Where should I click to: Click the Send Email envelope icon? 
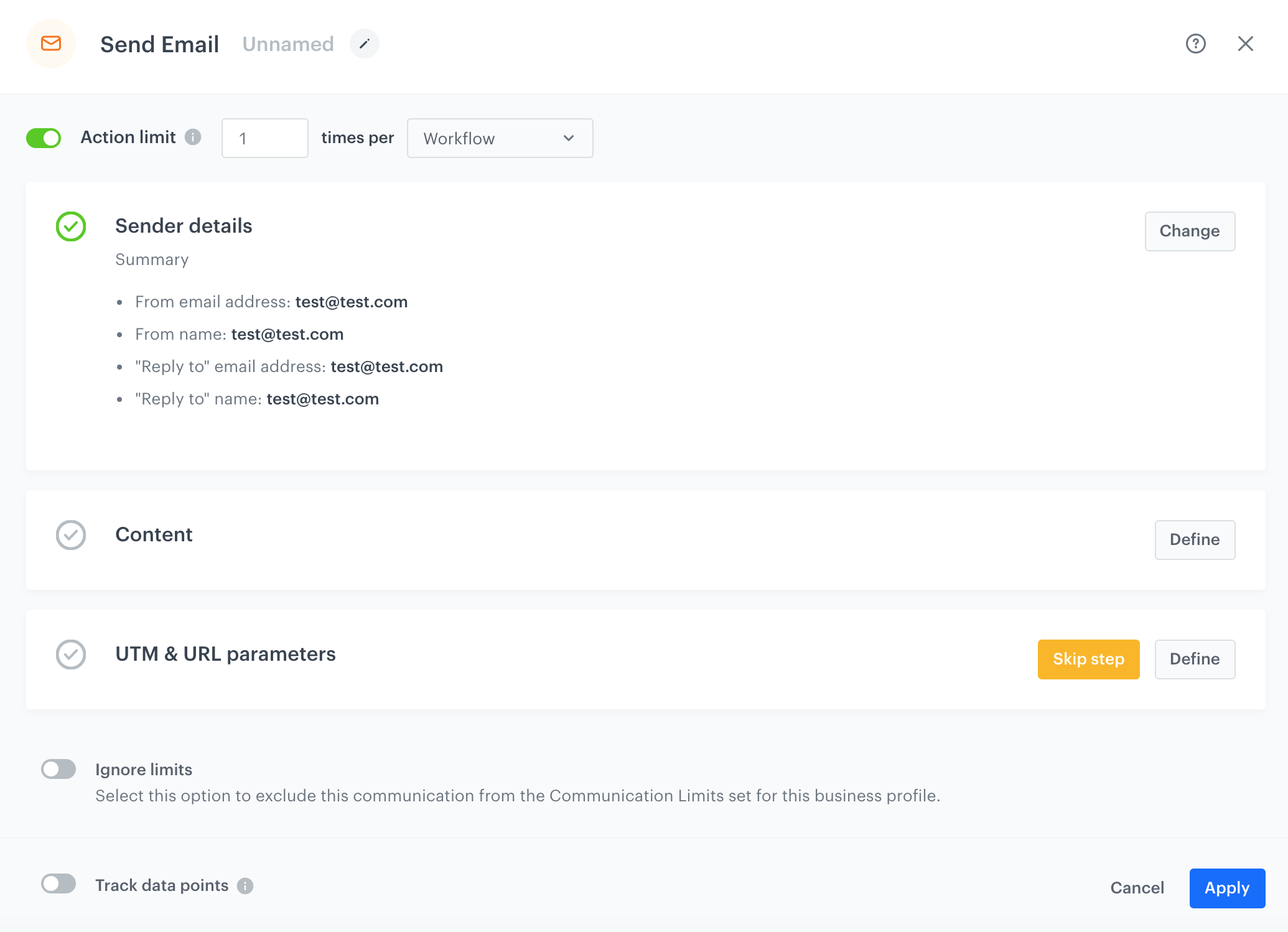tap(51, 44)
